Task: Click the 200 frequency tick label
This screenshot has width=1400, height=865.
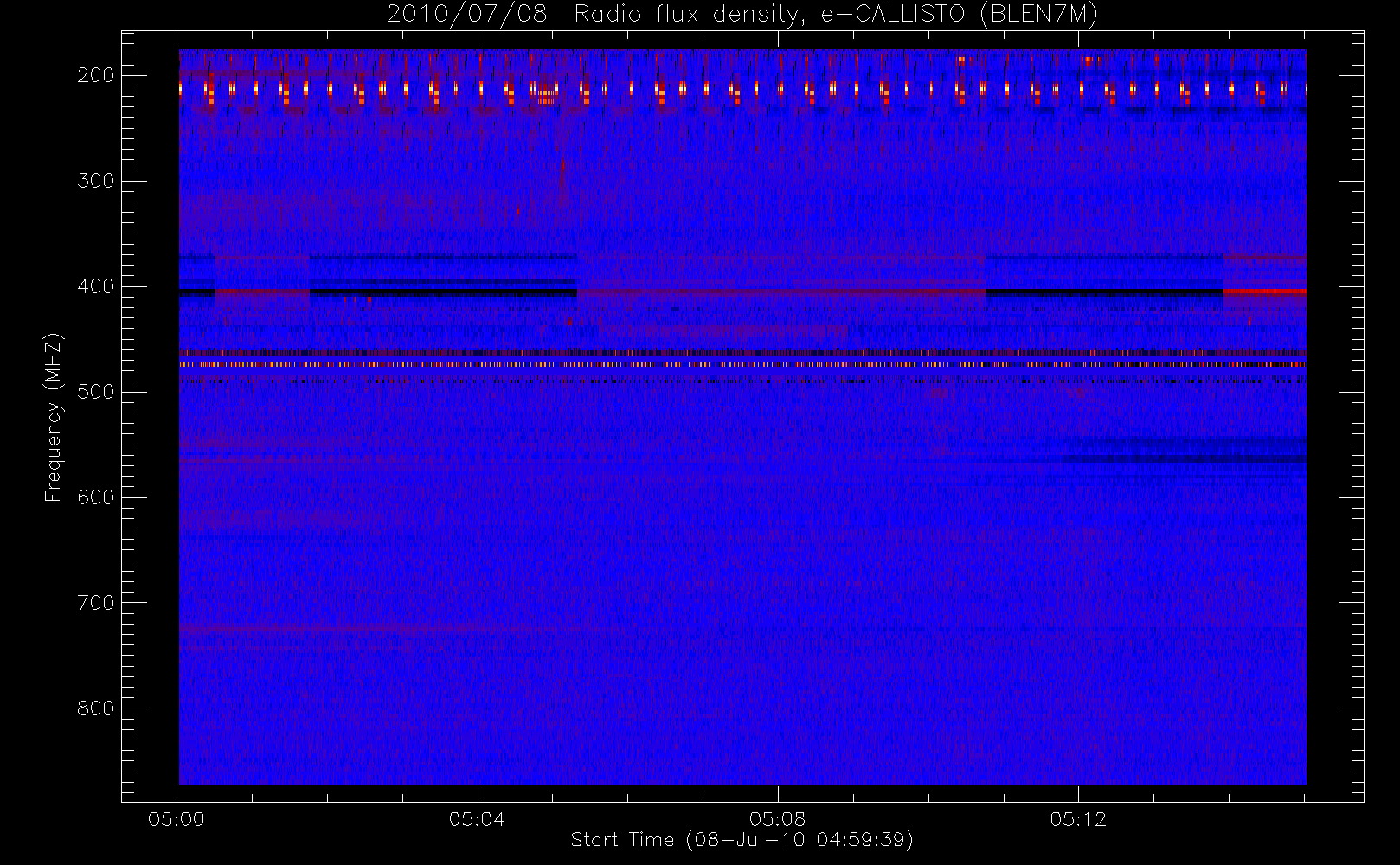Action: click(x=96, y=75)
